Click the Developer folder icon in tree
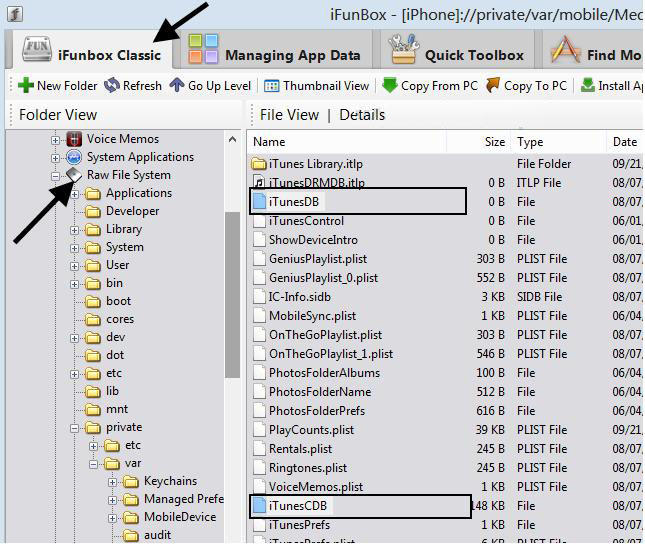 click(93, 212)
